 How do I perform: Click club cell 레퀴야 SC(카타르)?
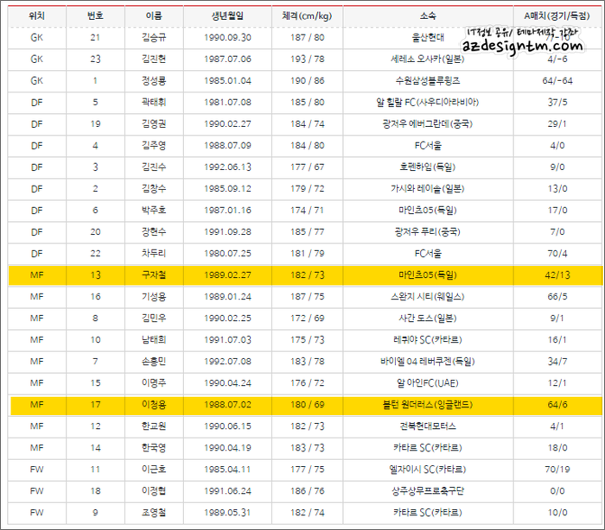(428, 340)
